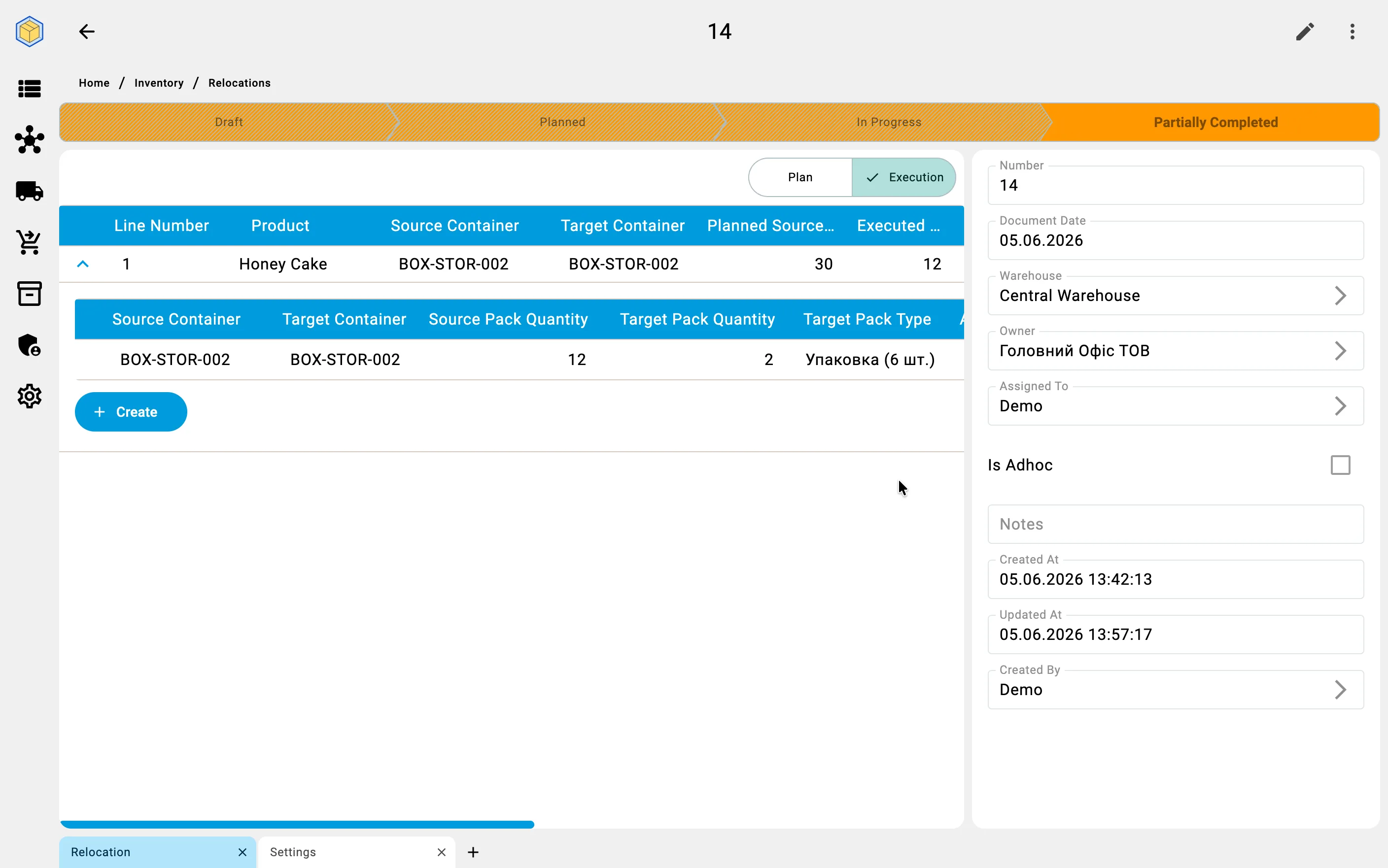Switch to the Plan view toggle

click(x=800, y=177)
